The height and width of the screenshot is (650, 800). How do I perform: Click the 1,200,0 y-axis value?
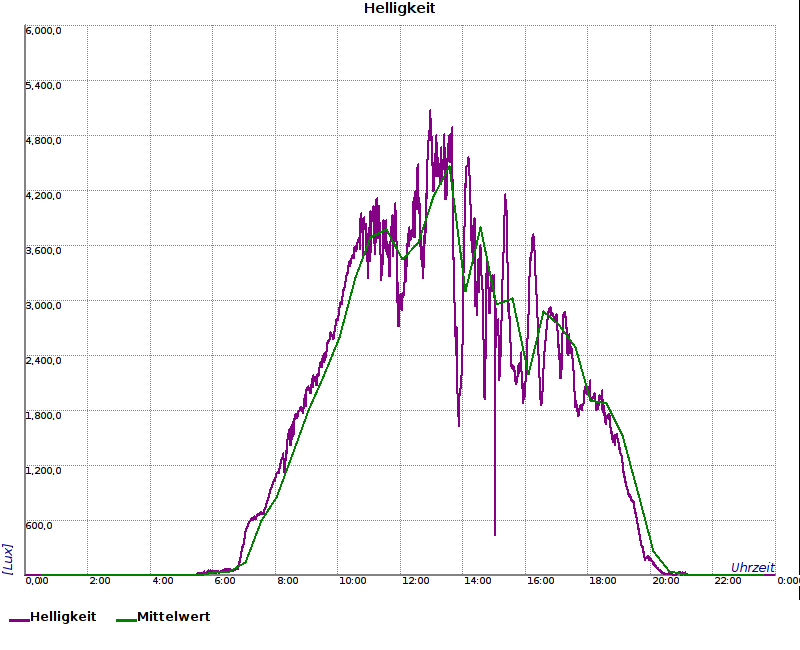(x=43, y=470)
